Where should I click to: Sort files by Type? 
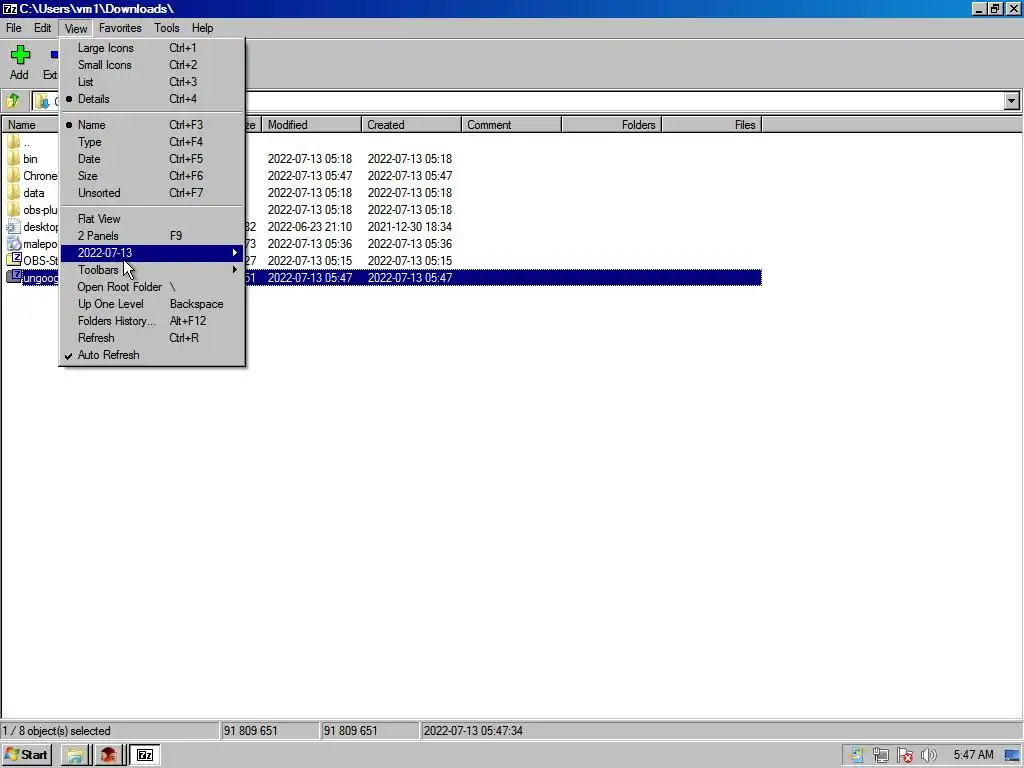[152, 142]
